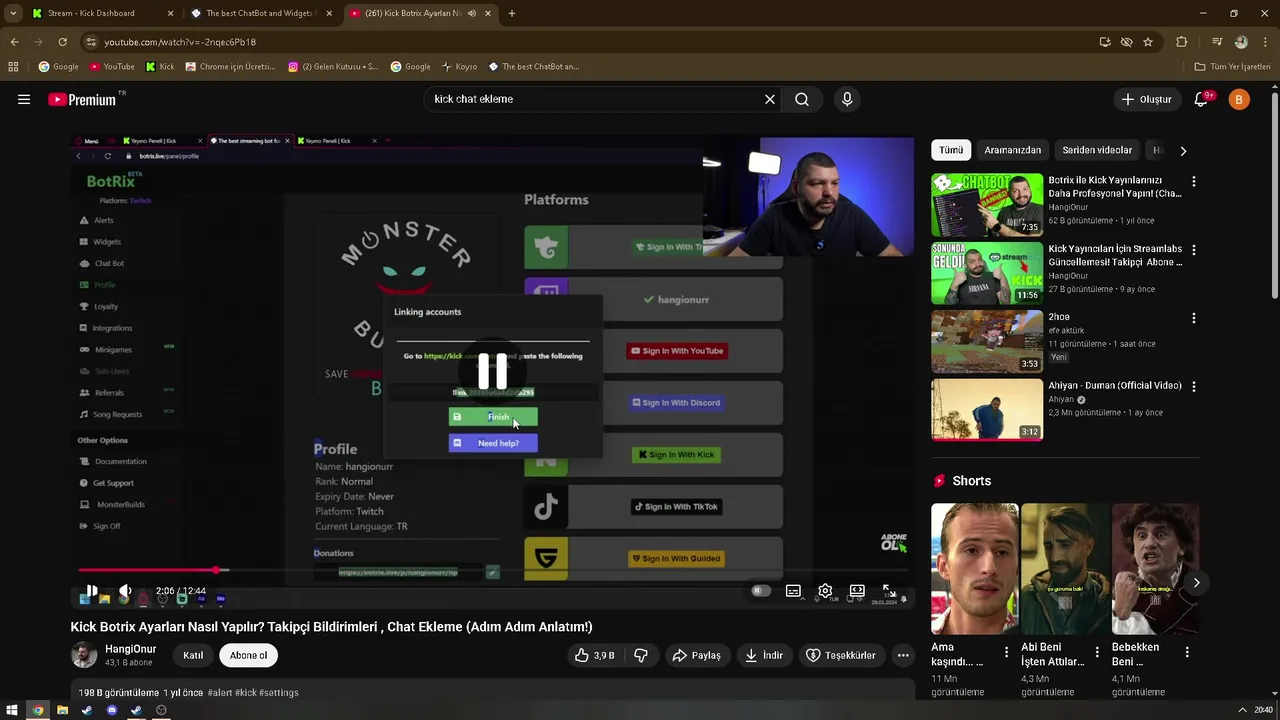Toggle subtitles/captions in player
Image resolution: width=1280 pixels, height=720 pixels.
(793, 591)
